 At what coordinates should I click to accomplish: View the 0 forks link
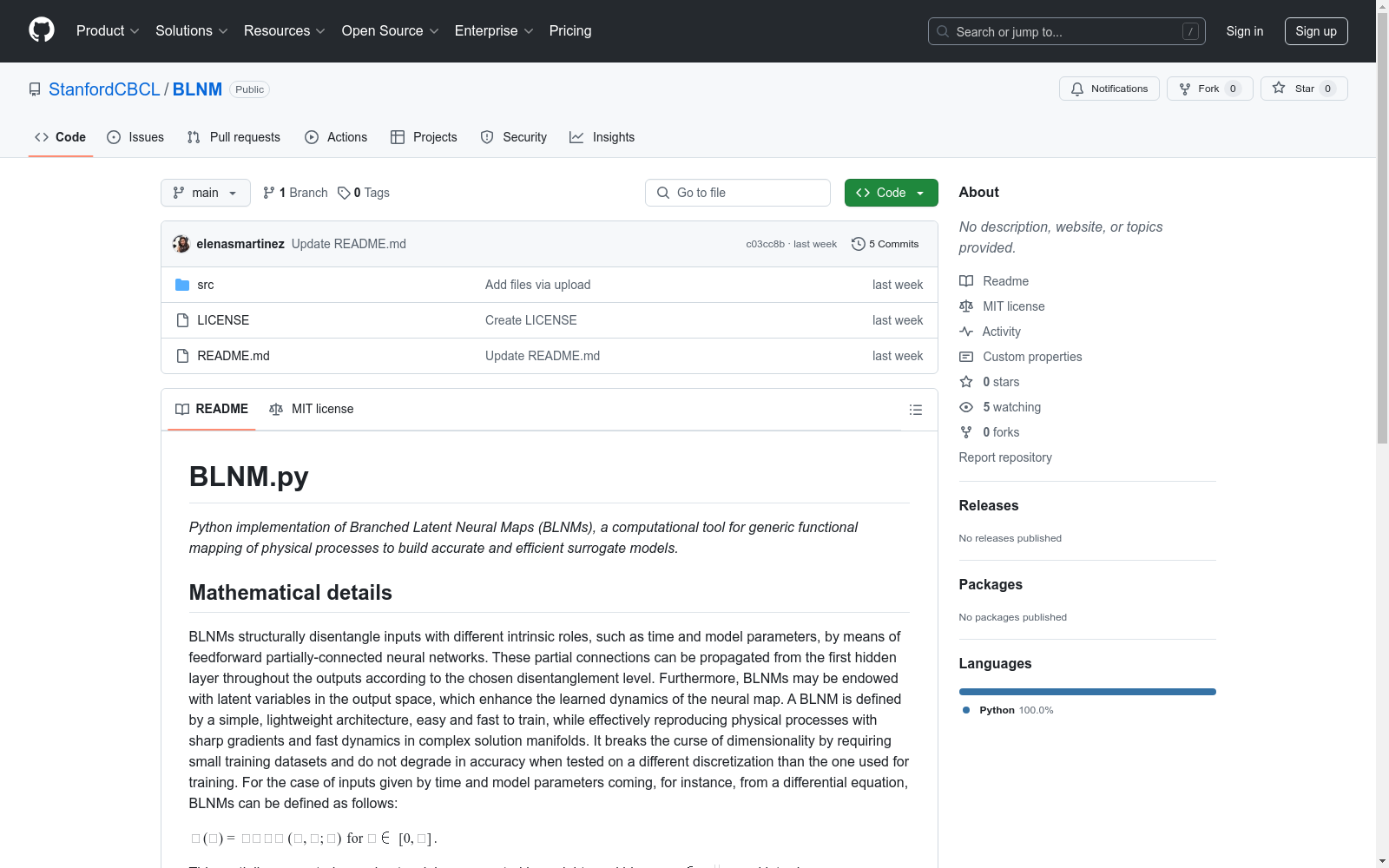[x=990, y=432]
